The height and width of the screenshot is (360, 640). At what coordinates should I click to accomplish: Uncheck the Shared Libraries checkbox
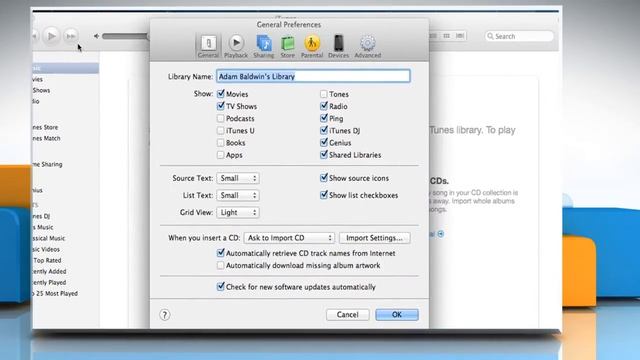(324, 155)
